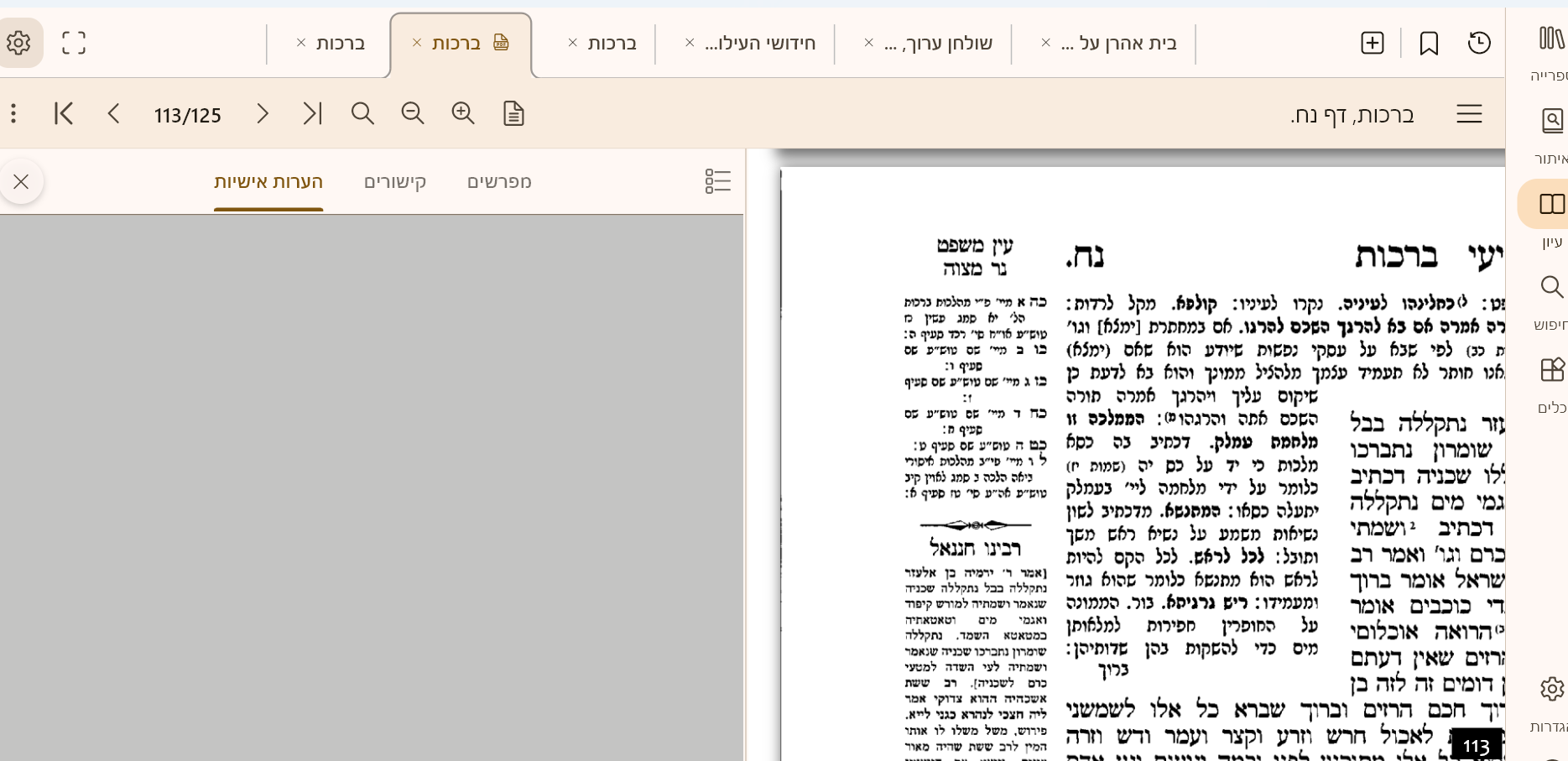Screen dimensions: 1568x761
Task: Zoom out of the page
Action: (413, 113)
